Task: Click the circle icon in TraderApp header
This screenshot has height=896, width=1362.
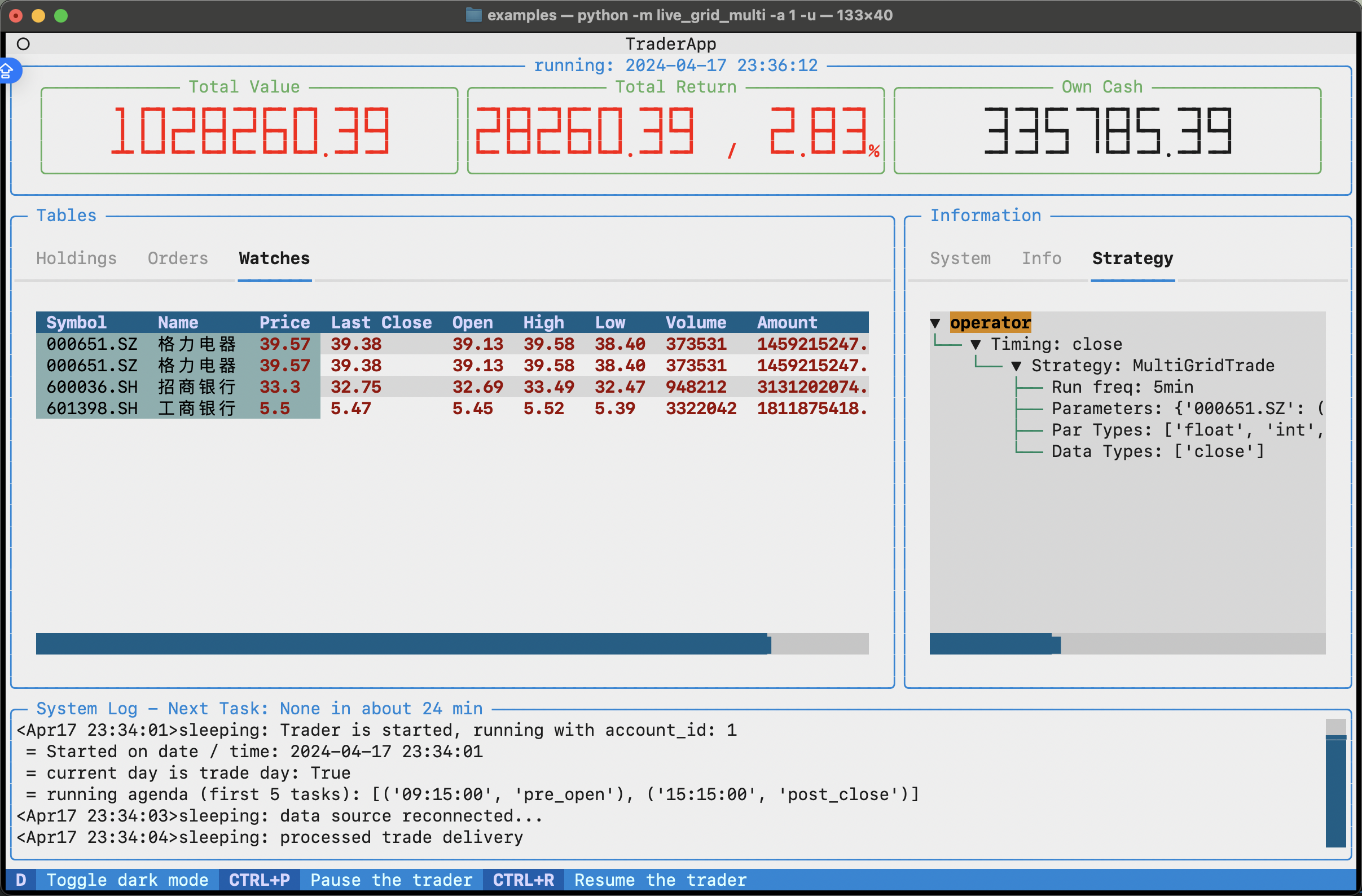Action: [x=24, y=44]
